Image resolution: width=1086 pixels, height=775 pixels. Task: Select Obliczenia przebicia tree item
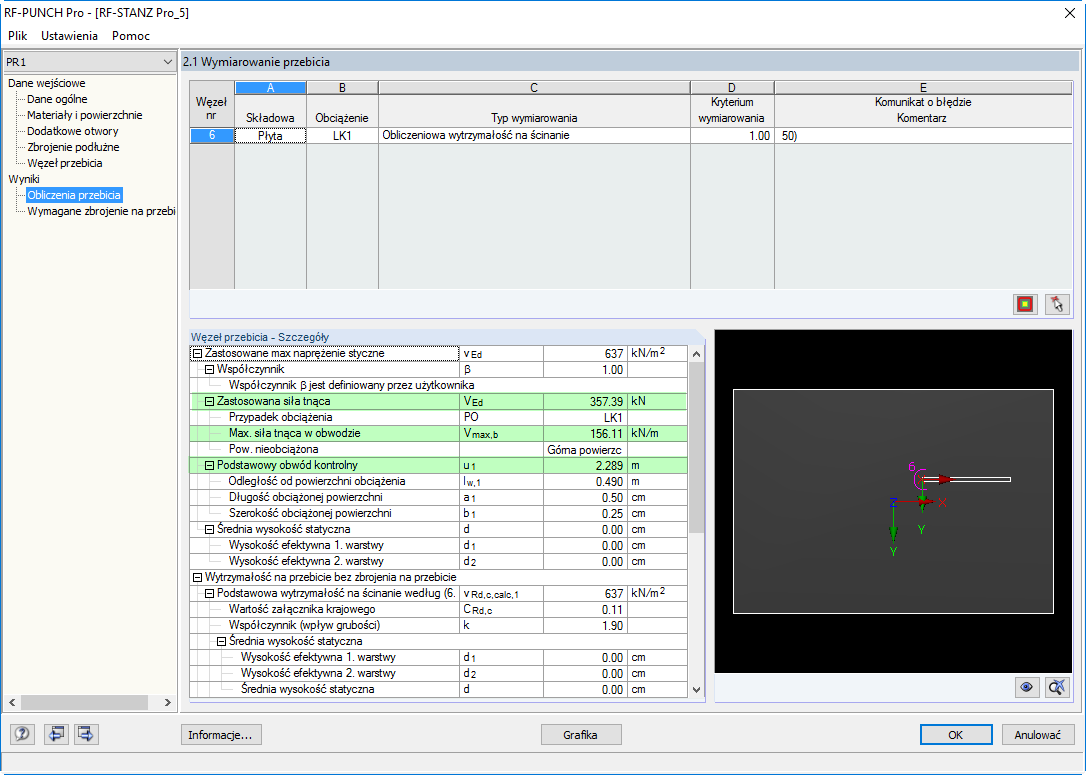point(74,195)
